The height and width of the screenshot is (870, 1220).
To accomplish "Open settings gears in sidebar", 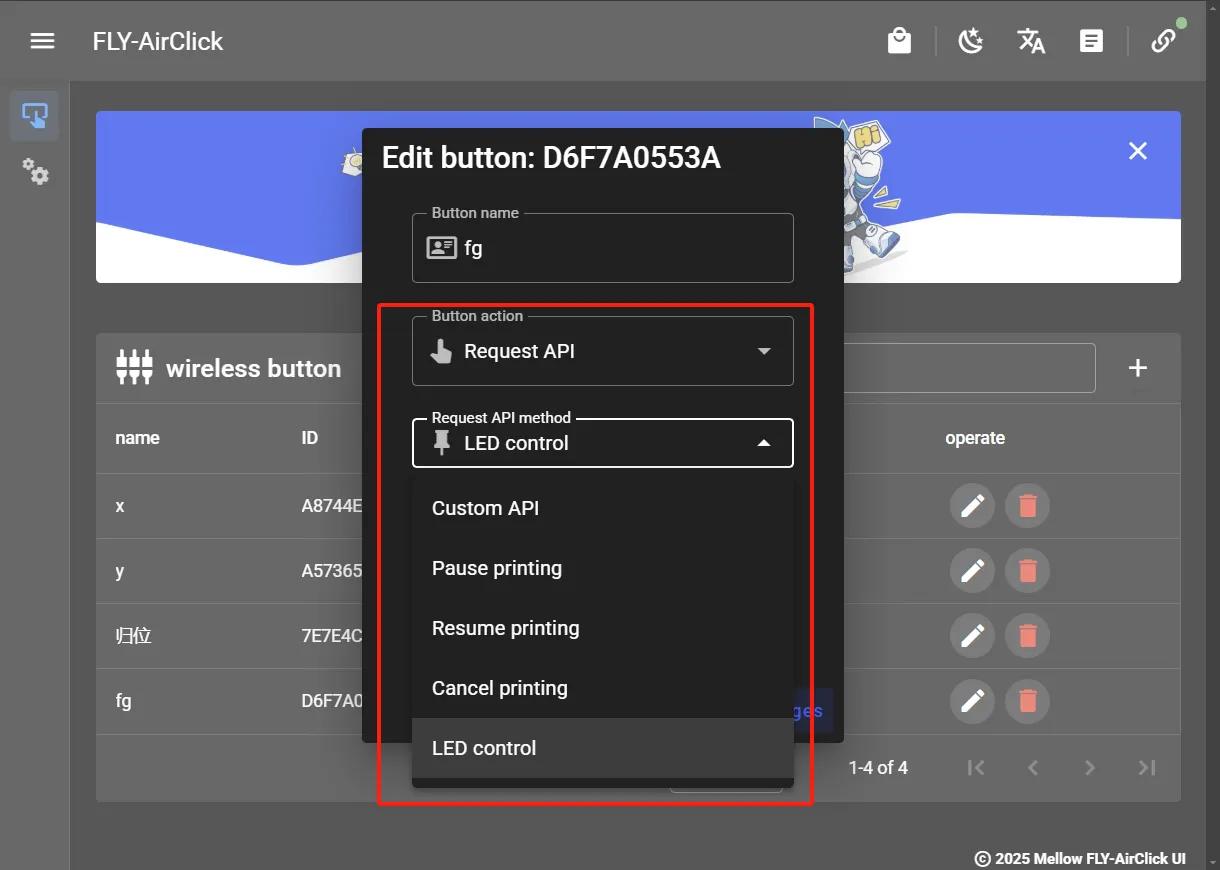I will click(x=35, y=172).
